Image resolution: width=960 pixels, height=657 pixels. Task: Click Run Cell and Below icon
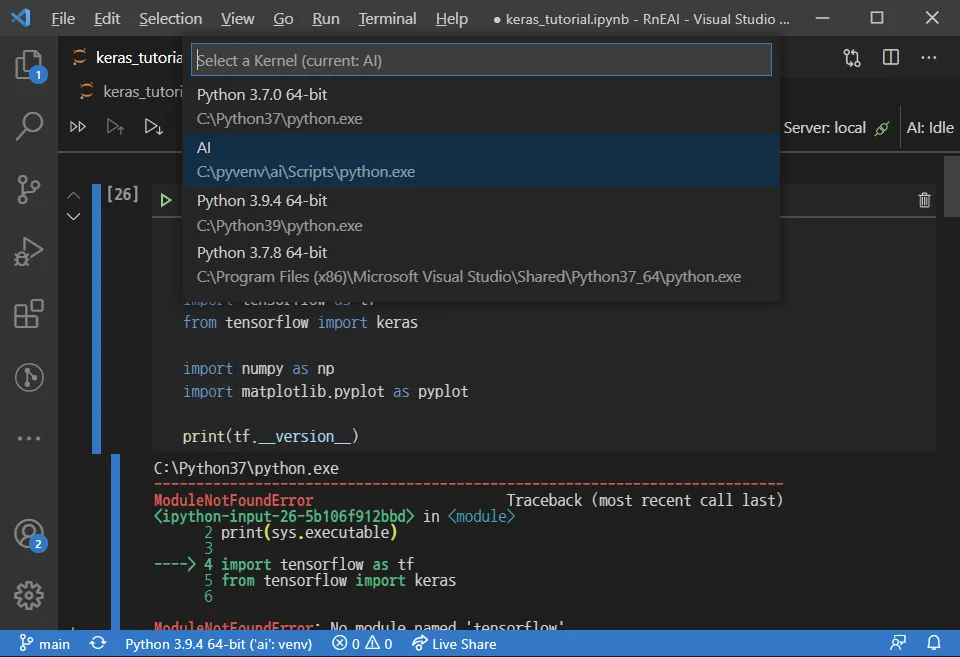pyautogui.click(x=153, y=127)
